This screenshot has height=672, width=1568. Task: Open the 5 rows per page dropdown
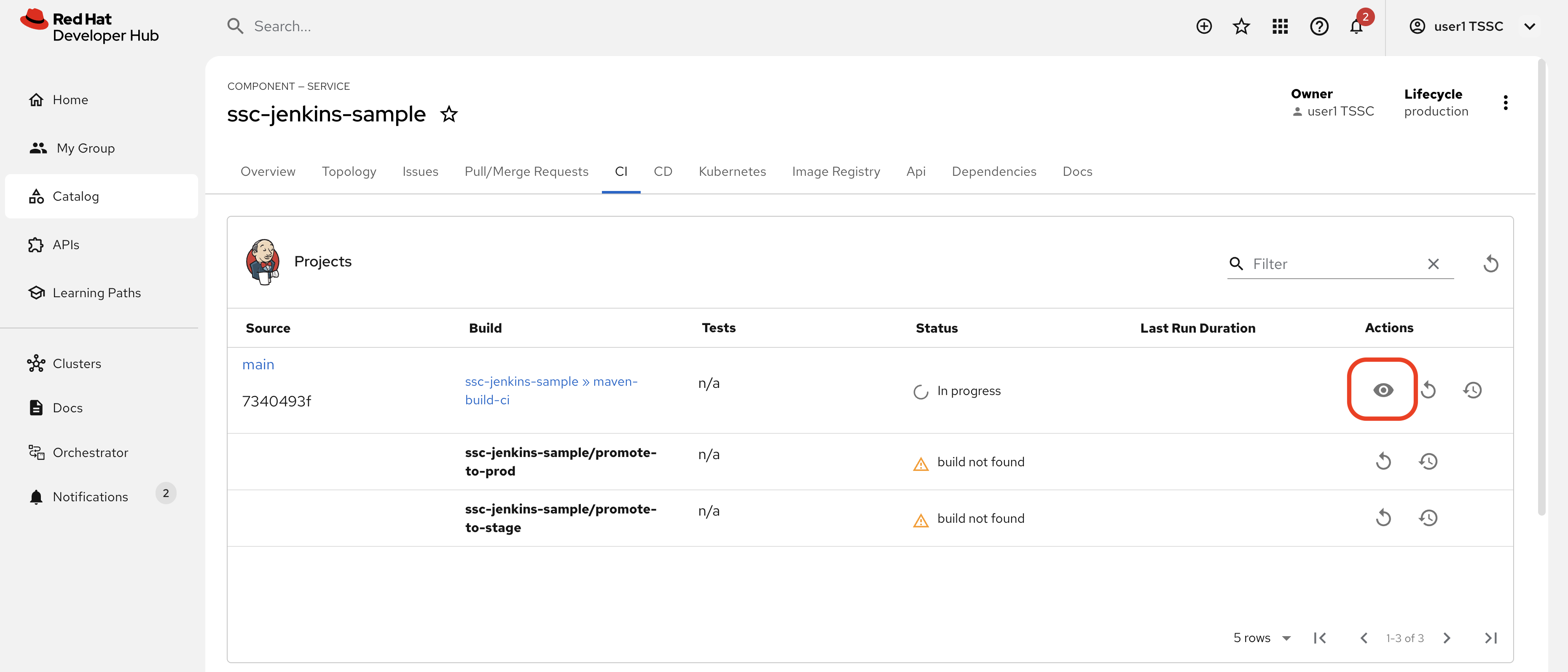click(x=1261, y=637)
